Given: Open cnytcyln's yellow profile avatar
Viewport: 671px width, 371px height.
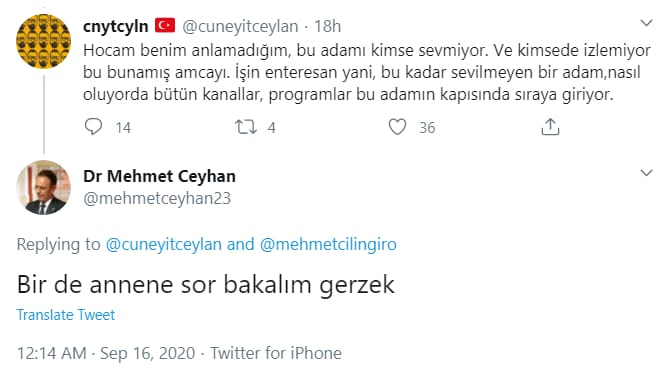Looking at the screenshot, I should coord(44,41).
